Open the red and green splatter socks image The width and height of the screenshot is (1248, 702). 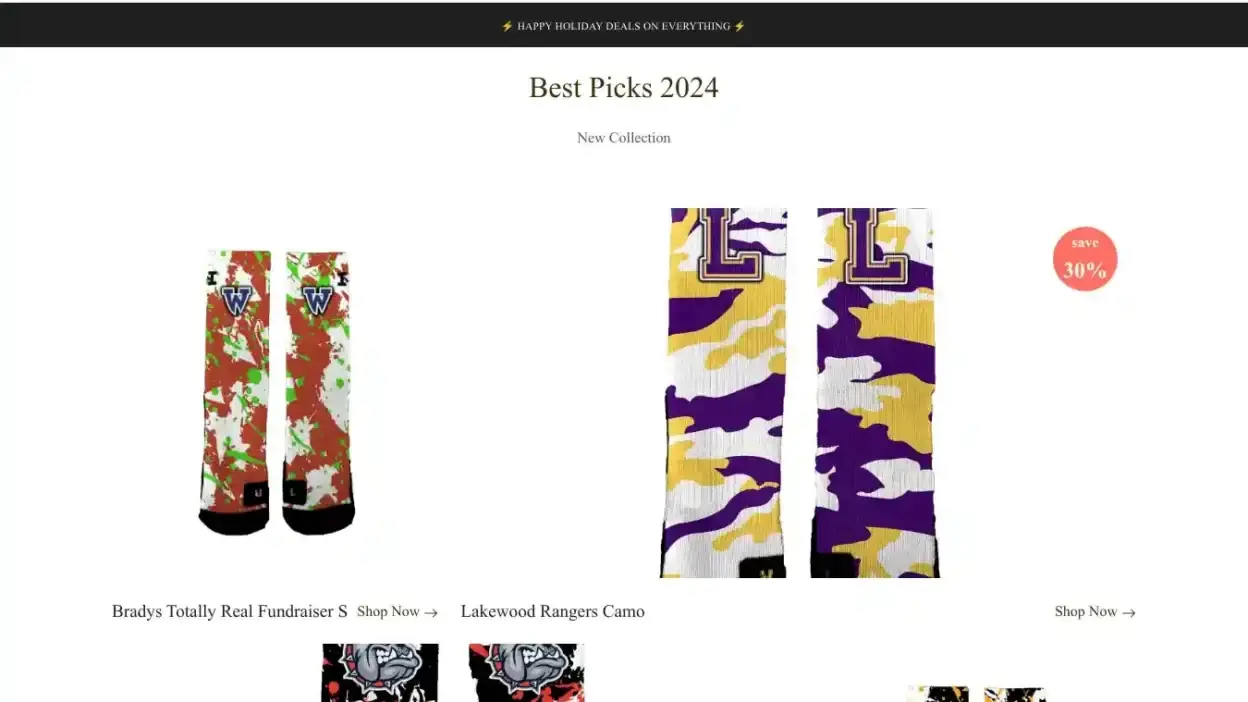[x=277, y=392]
